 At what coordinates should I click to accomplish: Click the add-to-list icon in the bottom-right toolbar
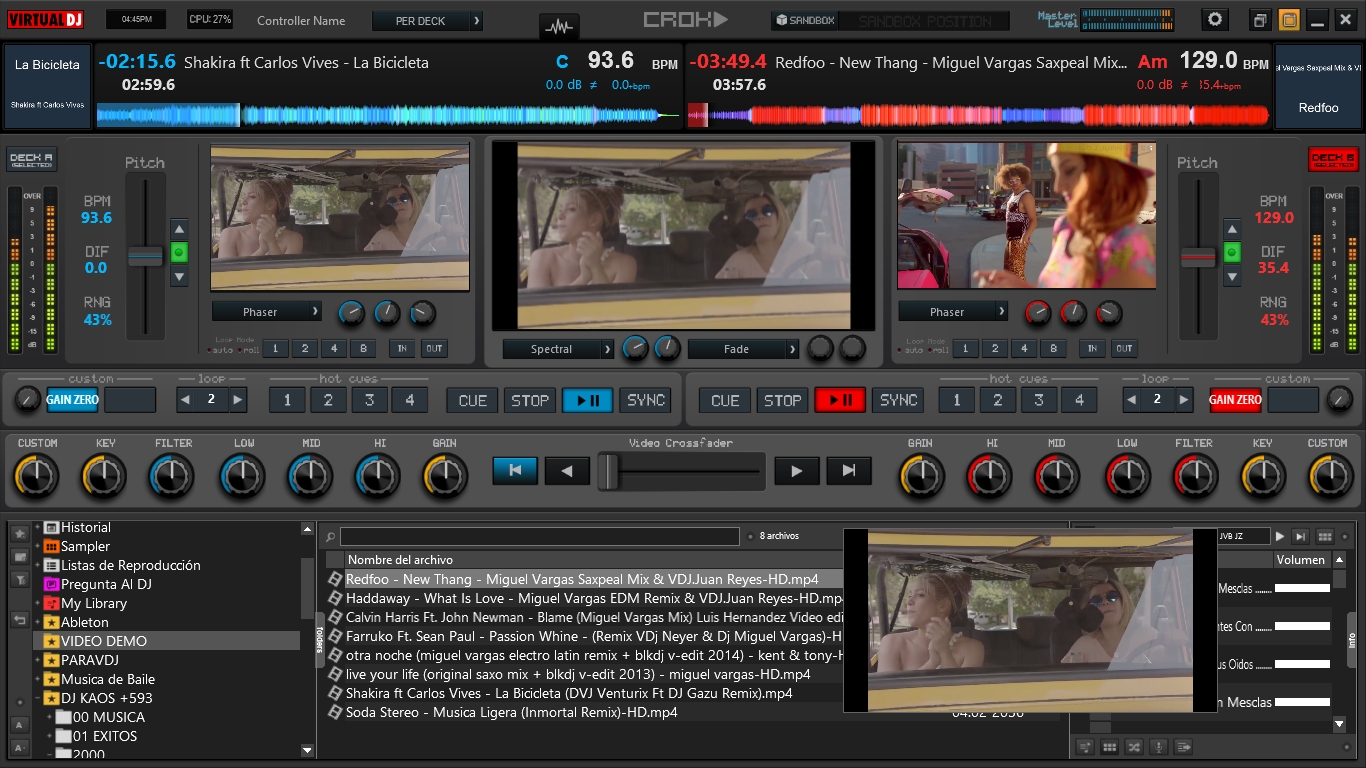point(1084,747)
